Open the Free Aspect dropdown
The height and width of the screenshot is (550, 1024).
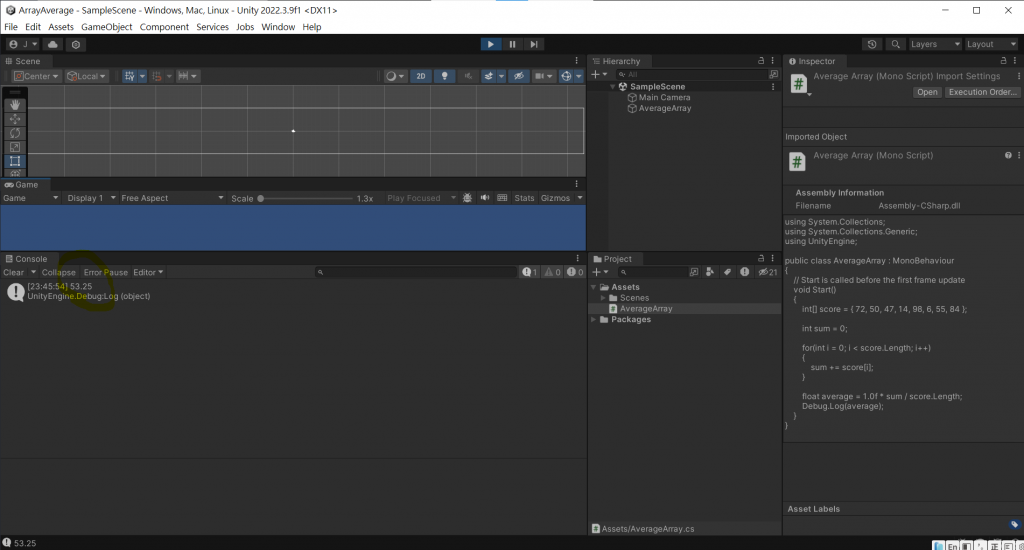(172, 198)
